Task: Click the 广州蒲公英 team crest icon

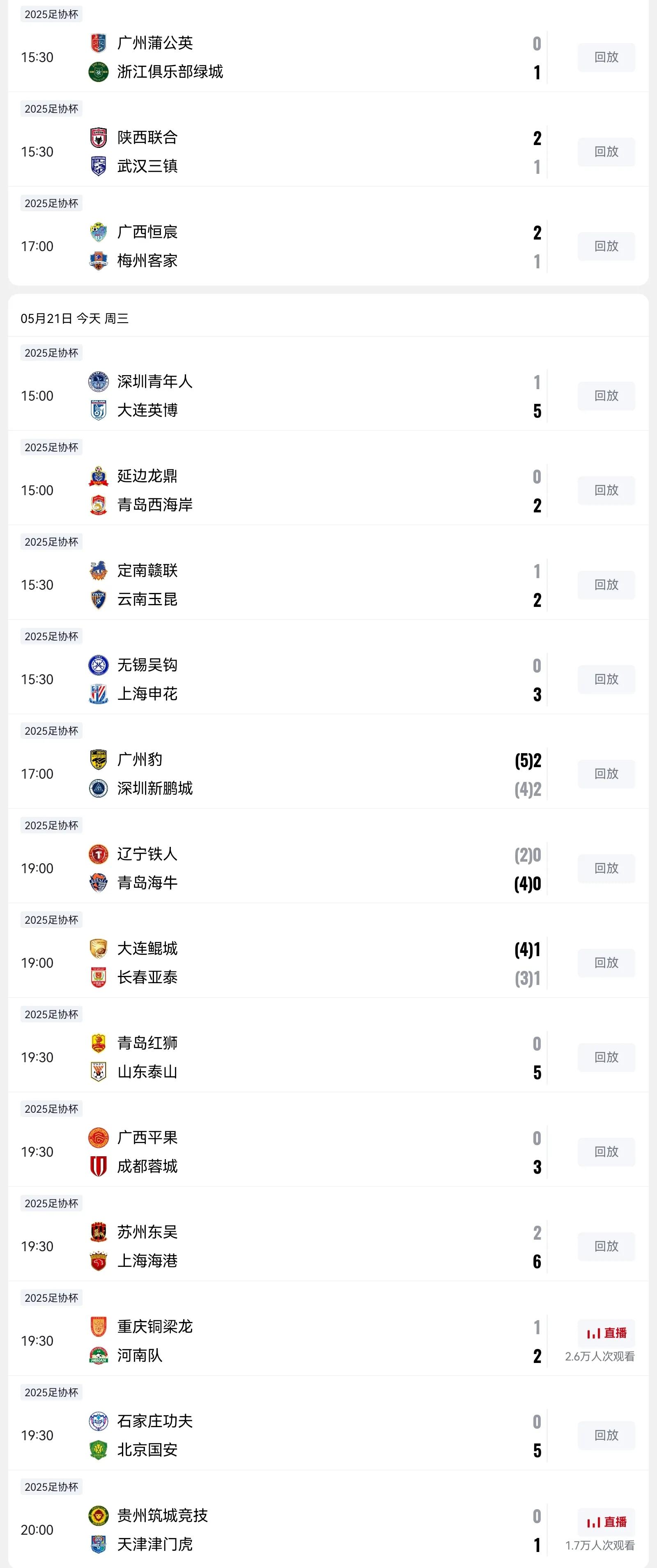Action: tap(99, 43)
